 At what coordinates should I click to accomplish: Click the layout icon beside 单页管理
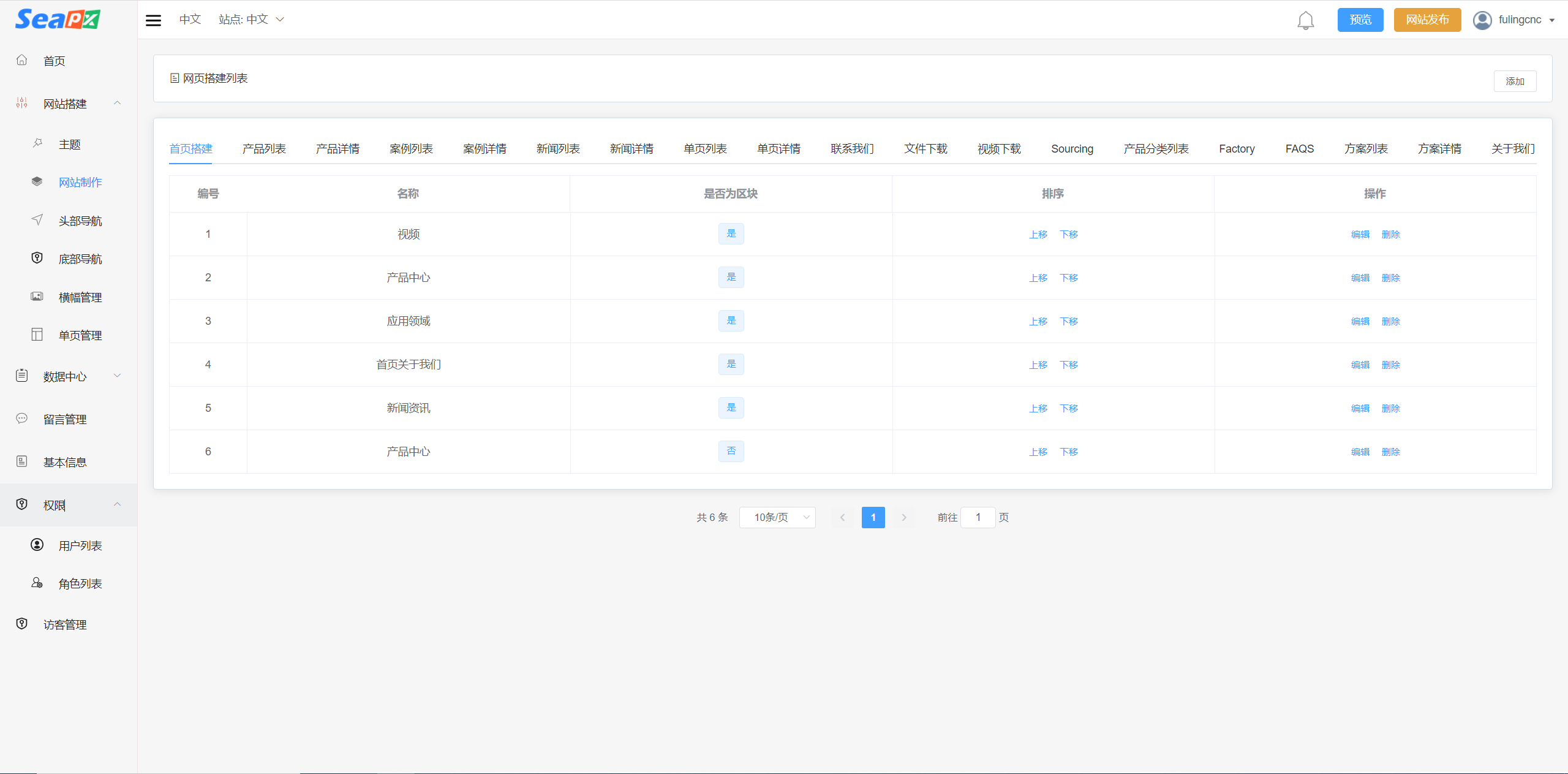click(x=37, y=334)
